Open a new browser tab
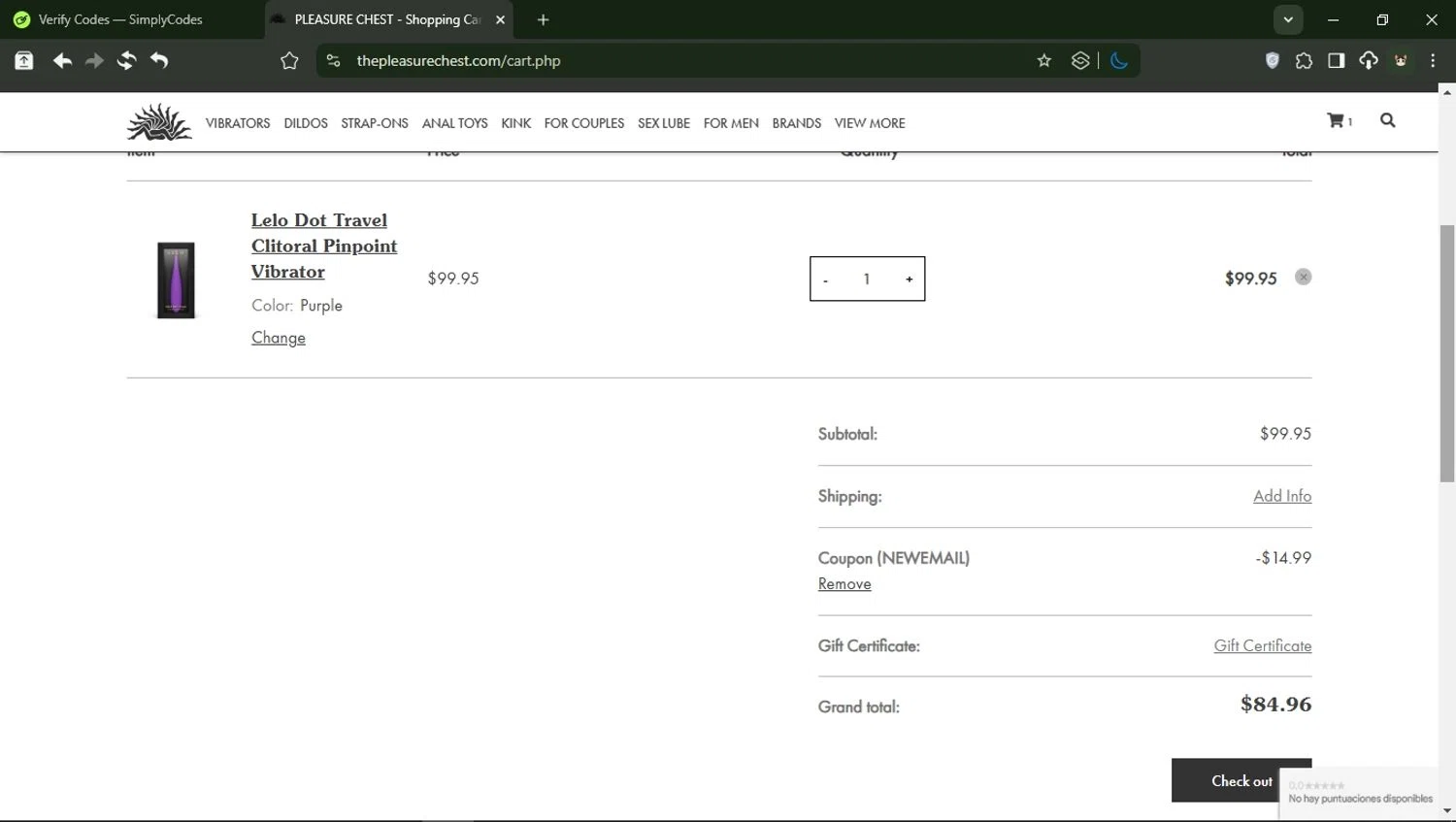This screenshot has width=1456, height=822. 543,19
